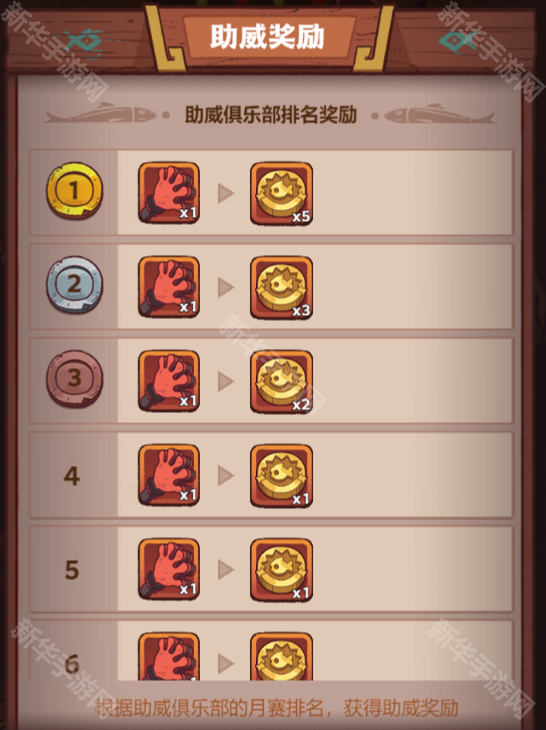The image size is (546, 730).
Task: Tap the gold fish coin x5 reward
Action: pos(281,194)
